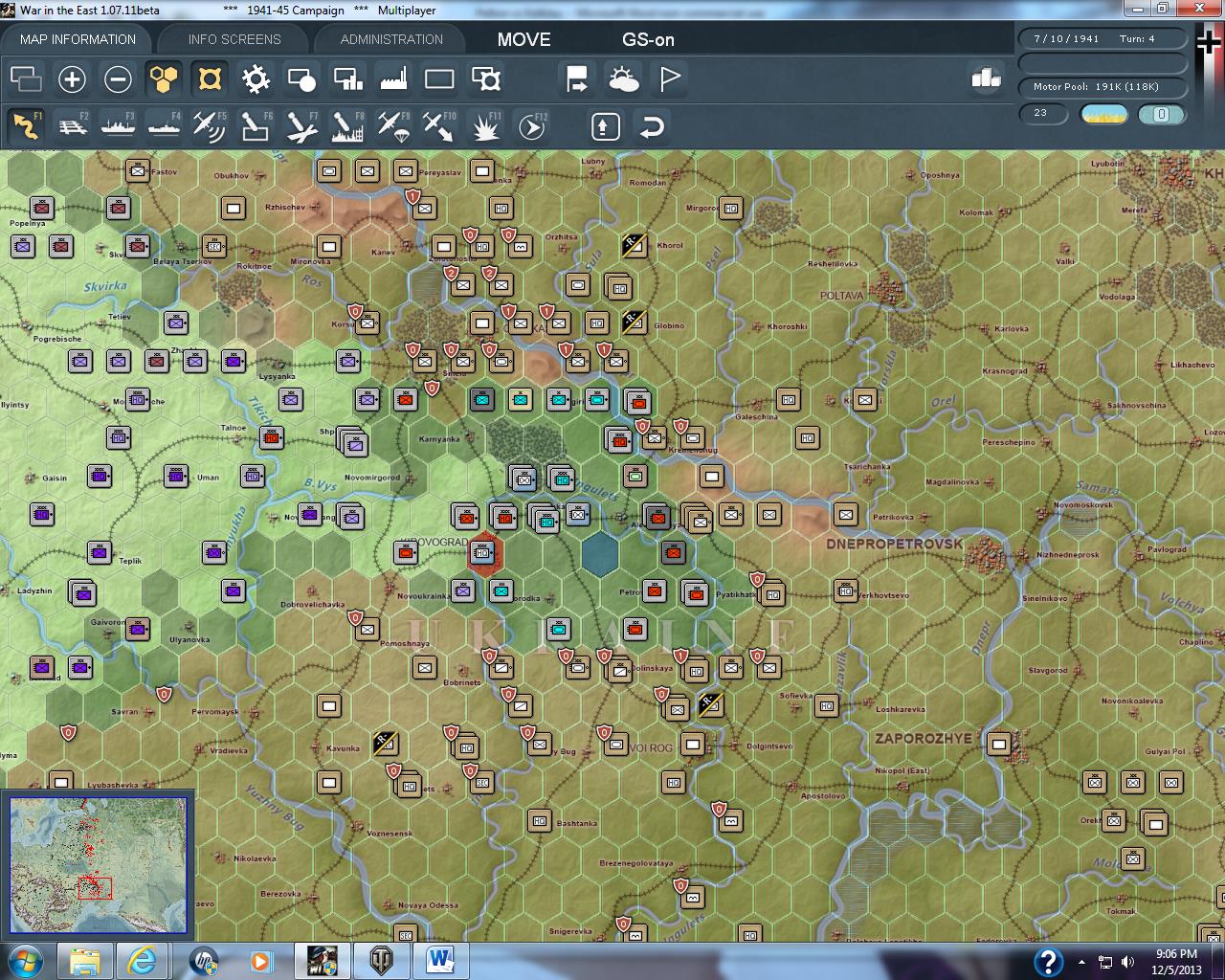
Task: Select the air base counter near Globino
Action: (x=634, y=322)
